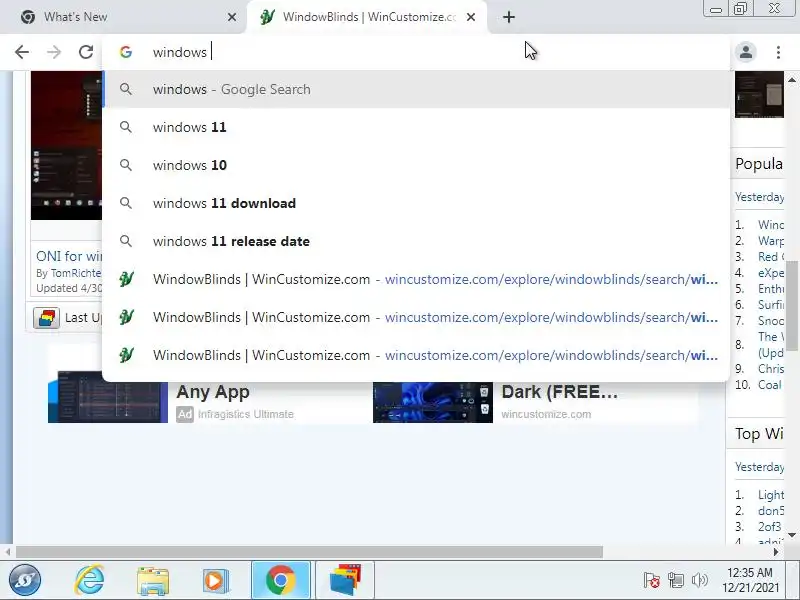The image size is (800, 600).
Task: Open the second WindowBlinds WinCustomize.com history suggestion
Action: coord(416,317)
